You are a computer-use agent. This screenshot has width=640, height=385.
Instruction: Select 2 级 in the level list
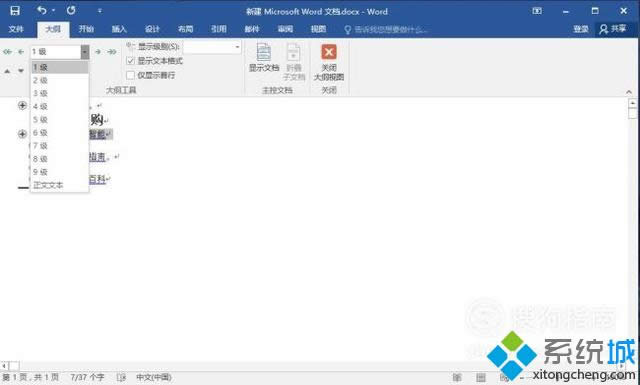tap(60, 80)
